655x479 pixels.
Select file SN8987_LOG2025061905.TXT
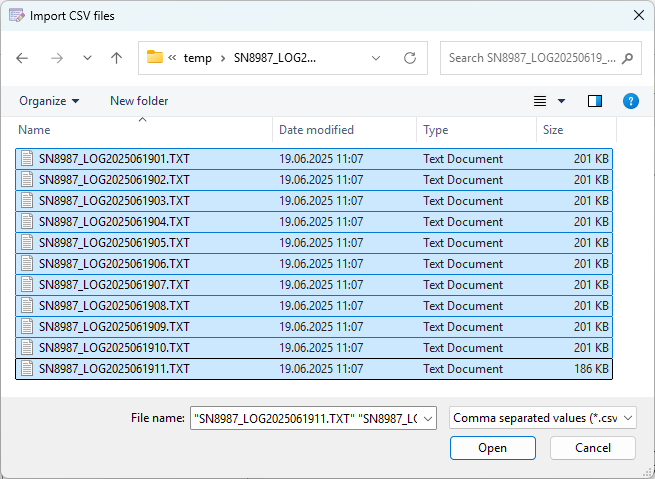(x=314, y=243)
